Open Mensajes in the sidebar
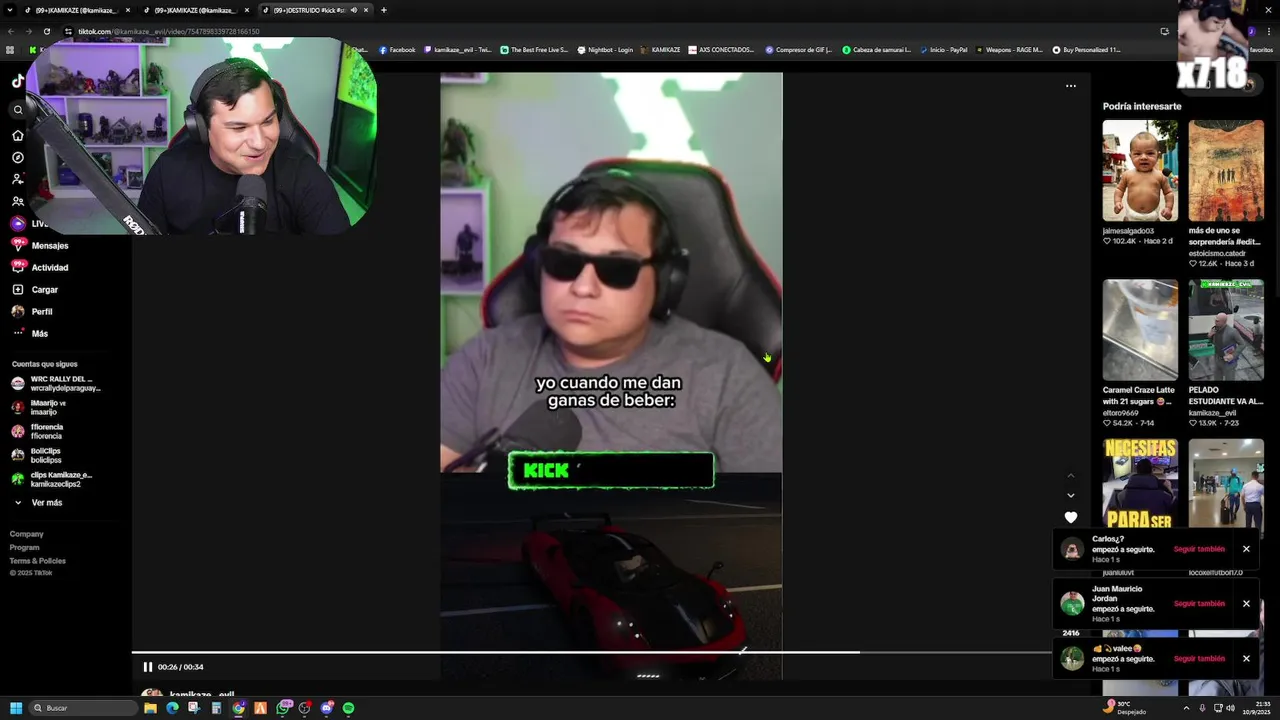Screen dimensions: 1280x720 tap(50, 245)
